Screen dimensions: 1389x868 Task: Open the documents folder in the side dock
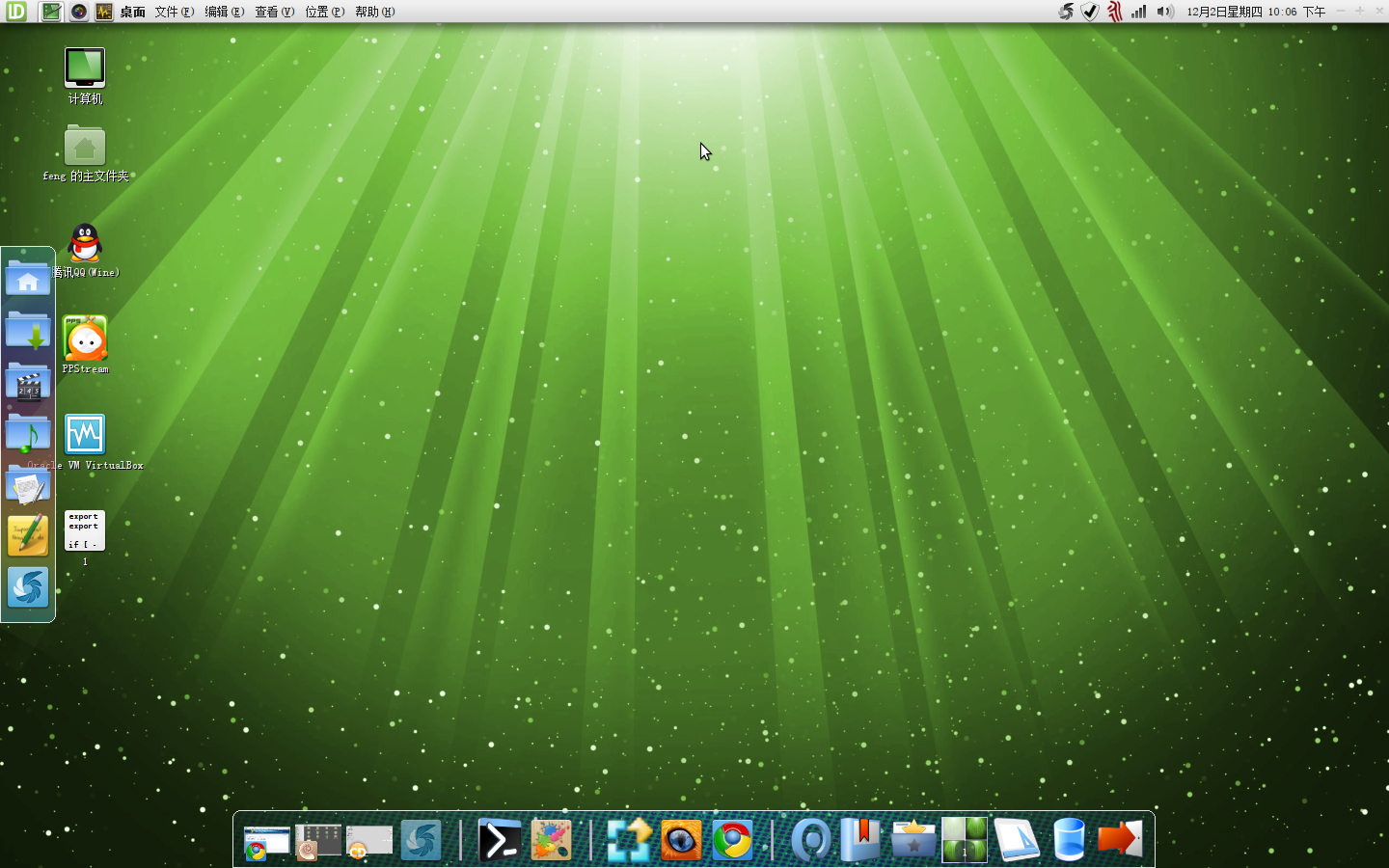coord(28,485)
